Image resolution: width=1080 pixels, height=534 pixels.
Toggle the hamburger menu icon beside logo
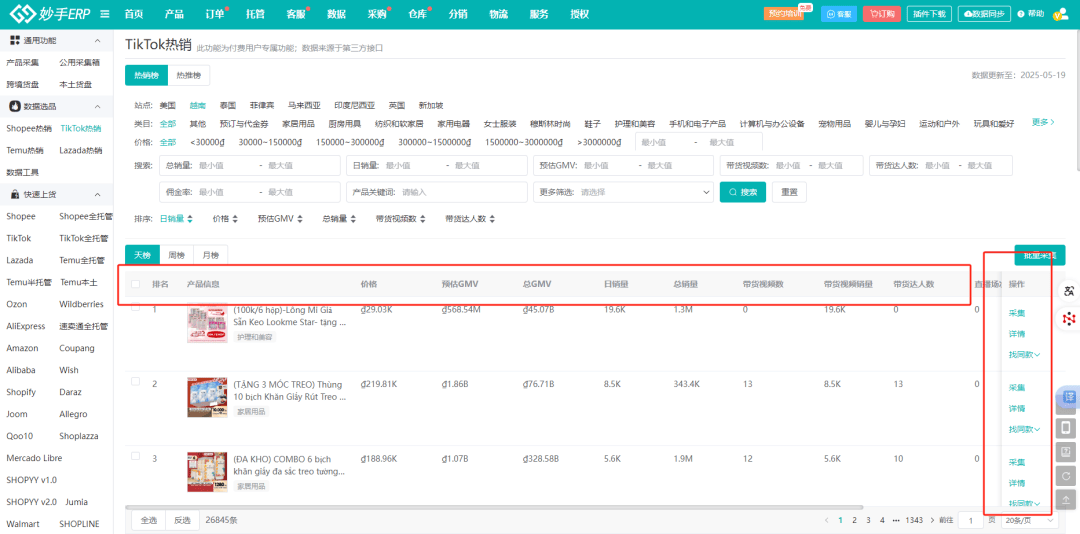(x=105, y=14)
